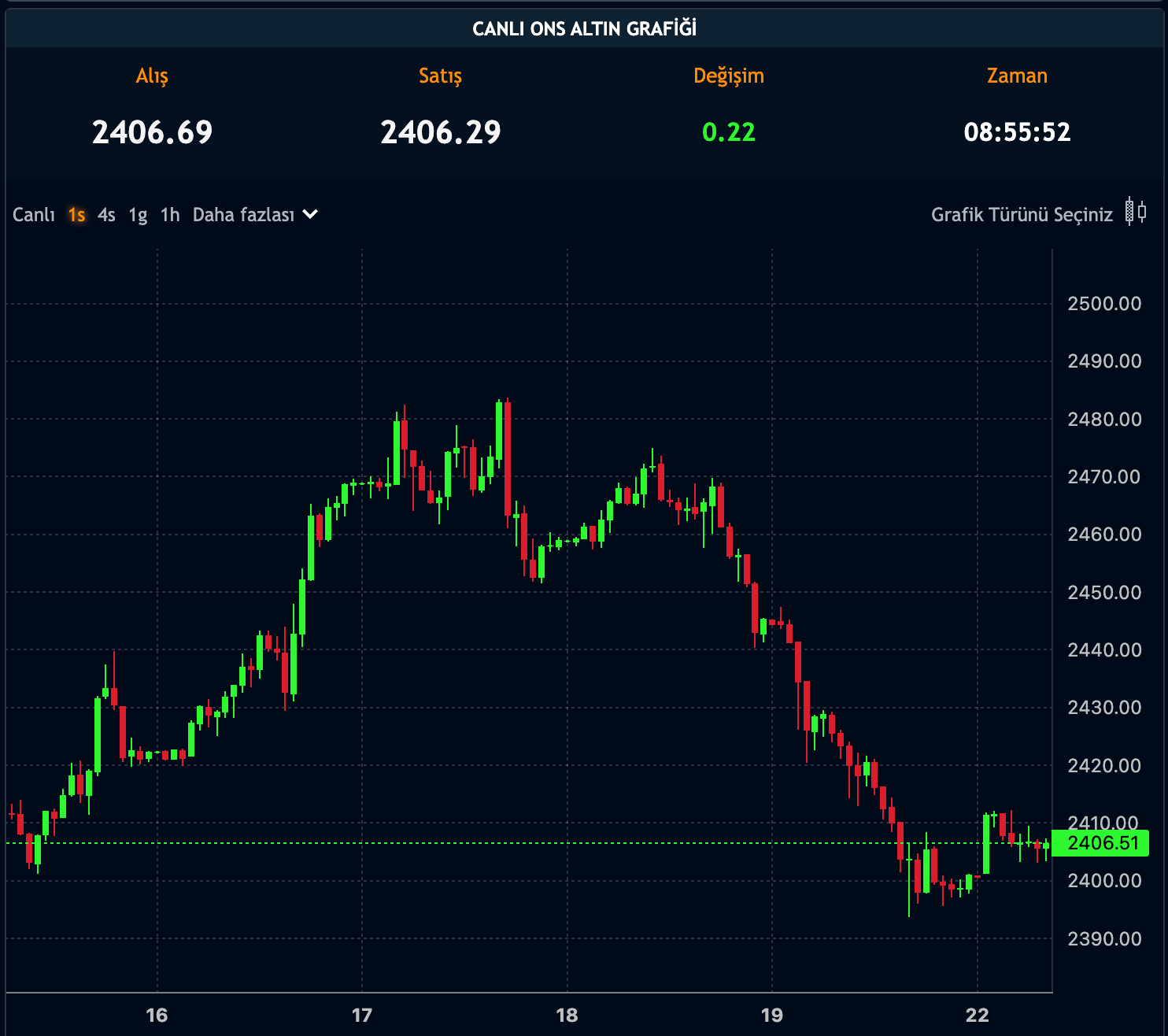Switch chart to Canlı live mode

tap(34, 215)
